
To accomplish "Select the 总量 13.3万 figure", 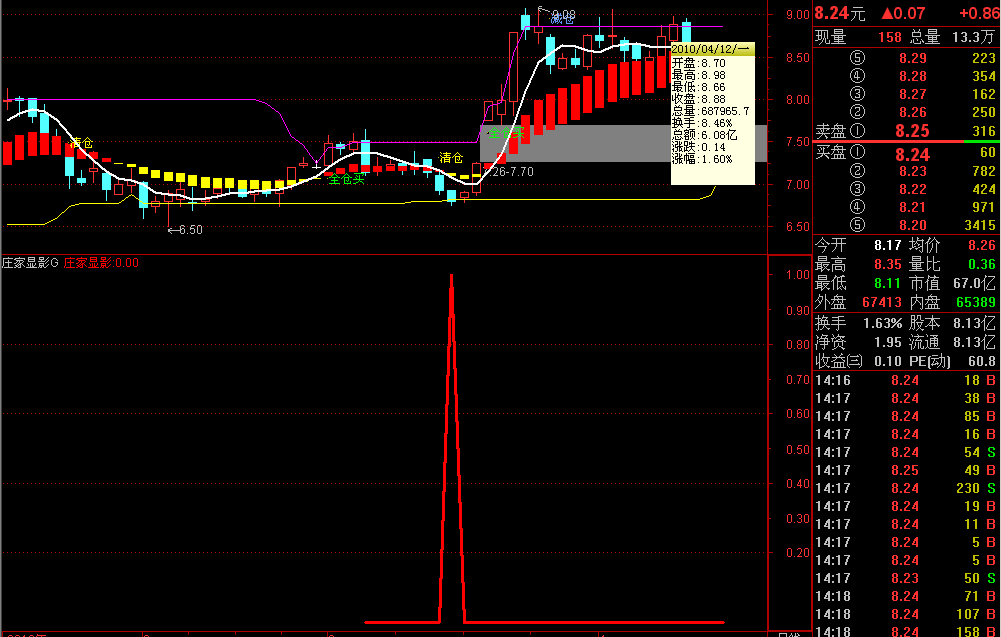I will tap(973, 37).
